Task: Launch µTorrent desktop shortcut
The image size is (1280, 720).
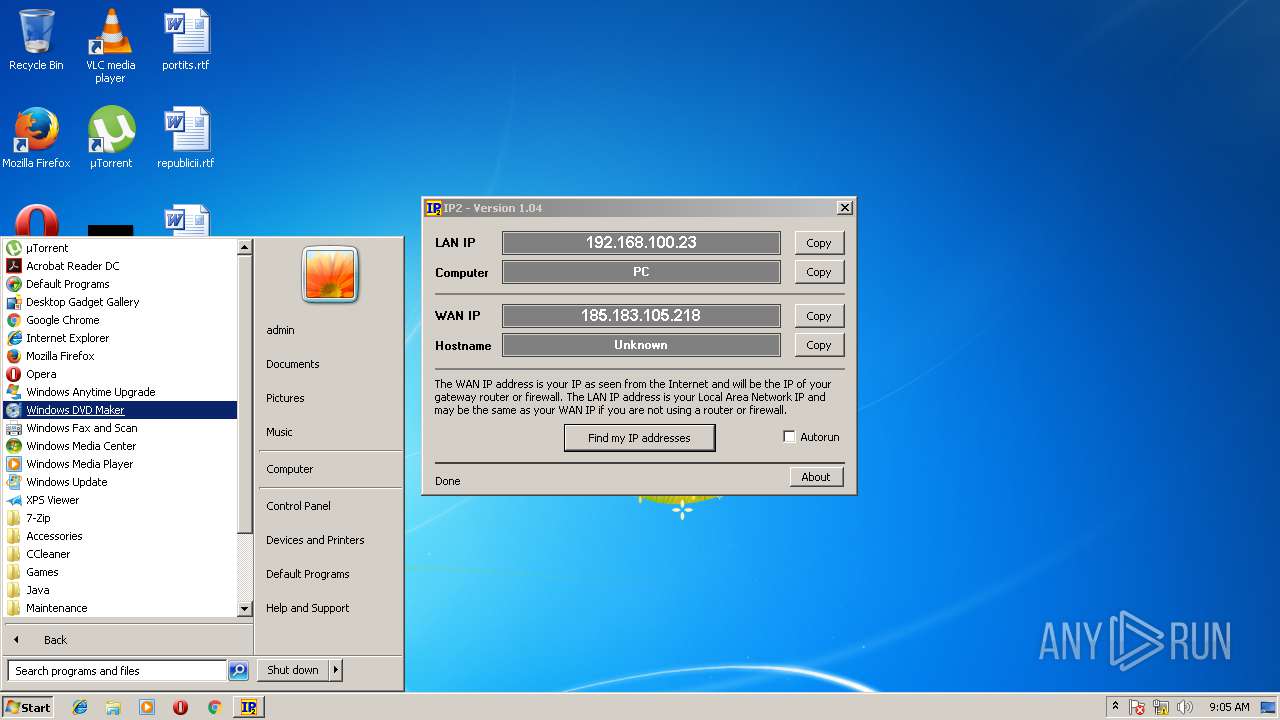Action: [110, 138]
